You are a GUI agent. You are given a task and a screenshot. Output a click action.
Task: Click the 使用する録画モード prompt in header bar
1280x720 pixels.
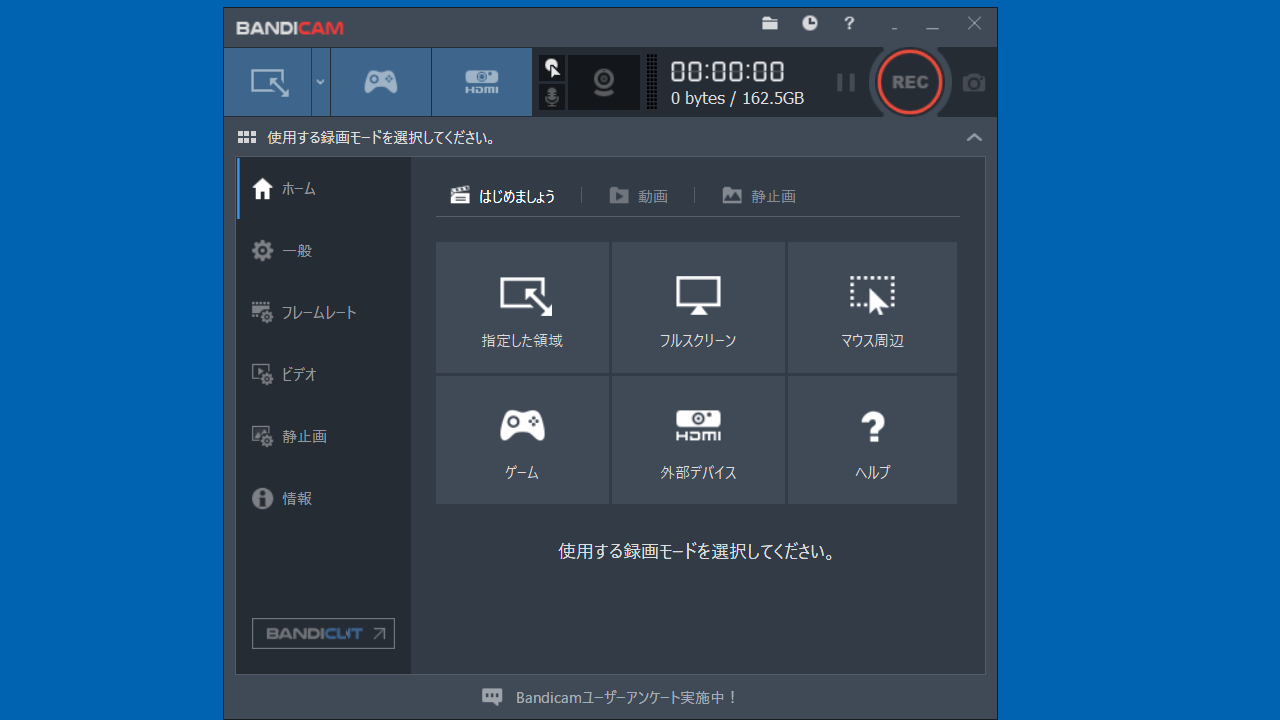tap(382, 137)
